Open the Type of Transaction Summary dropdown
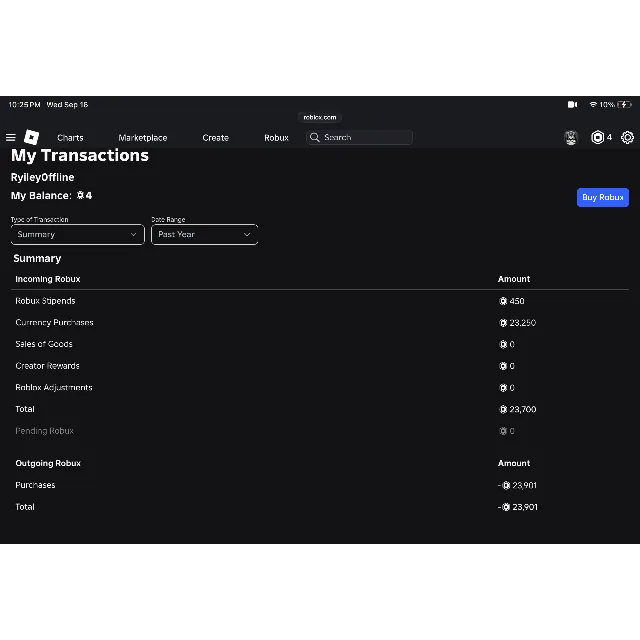Screen dimensions: 640x640 coord(78,235)
